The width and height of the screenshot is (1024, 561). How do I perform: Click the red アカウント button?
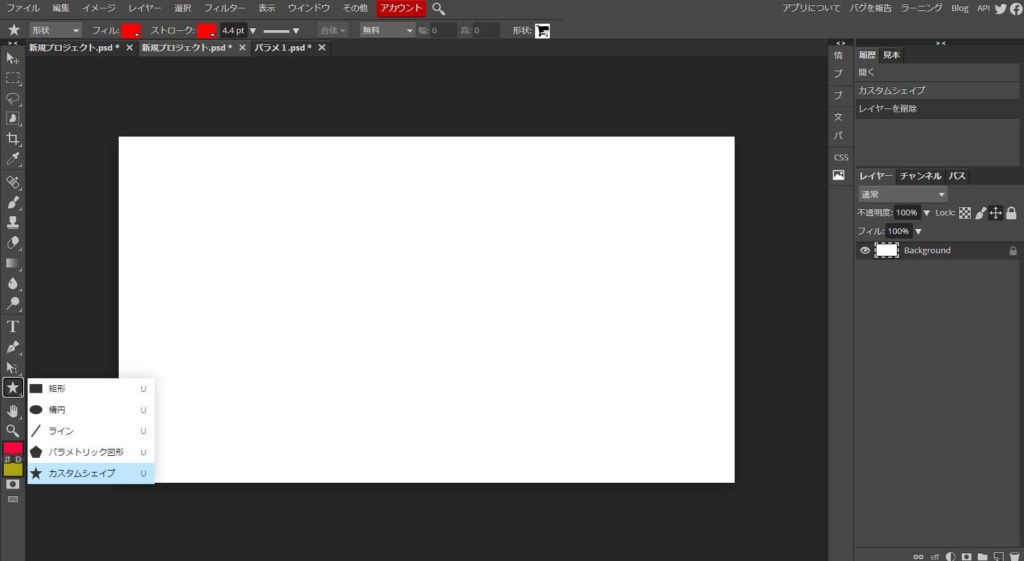401,8
